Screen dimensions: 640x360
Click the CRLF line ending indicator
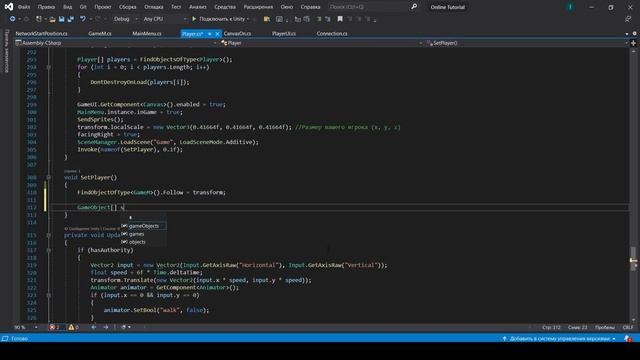point(628,327)
